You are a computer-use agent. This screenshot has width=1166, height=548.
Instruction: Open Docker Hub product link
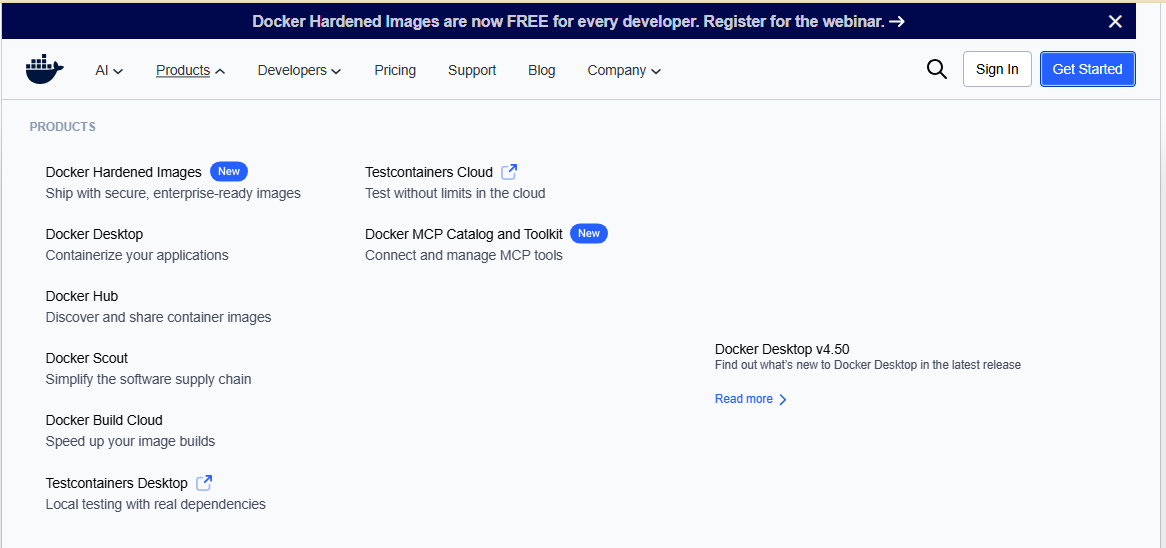(82, 296)
